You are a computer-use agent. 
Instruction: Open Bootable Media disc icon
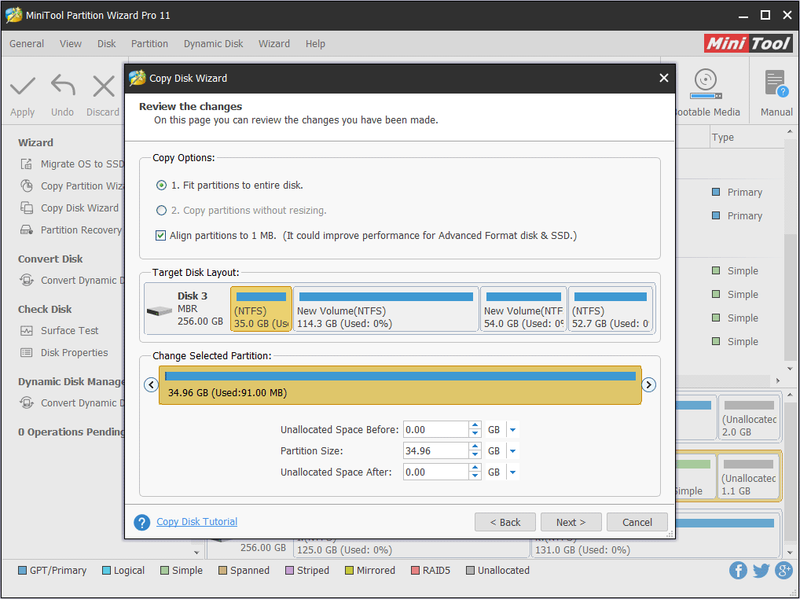tap(706, 84)
